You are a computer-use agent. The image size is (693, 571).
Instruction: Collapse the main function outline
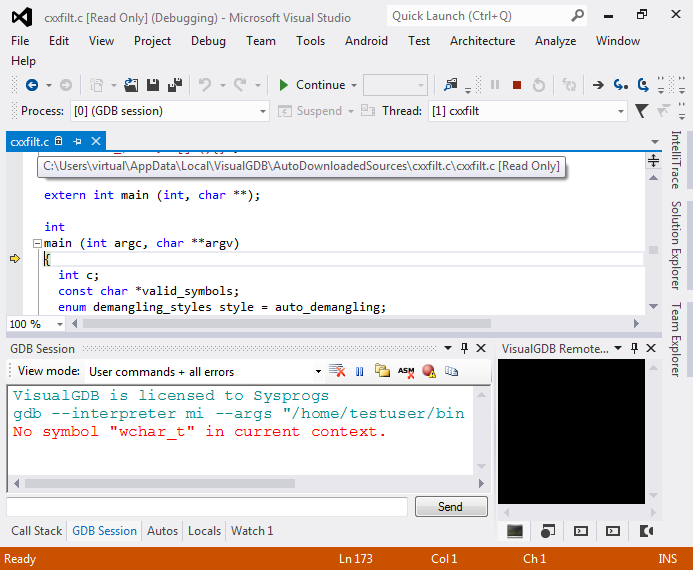tap(38, 243)
